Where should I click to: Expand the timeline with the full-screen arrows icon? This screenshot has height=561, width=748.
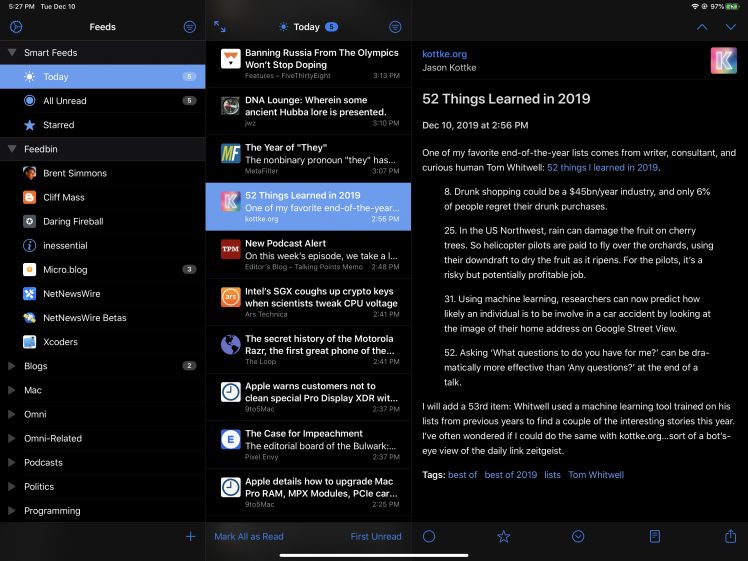click(x=220, y=27)
